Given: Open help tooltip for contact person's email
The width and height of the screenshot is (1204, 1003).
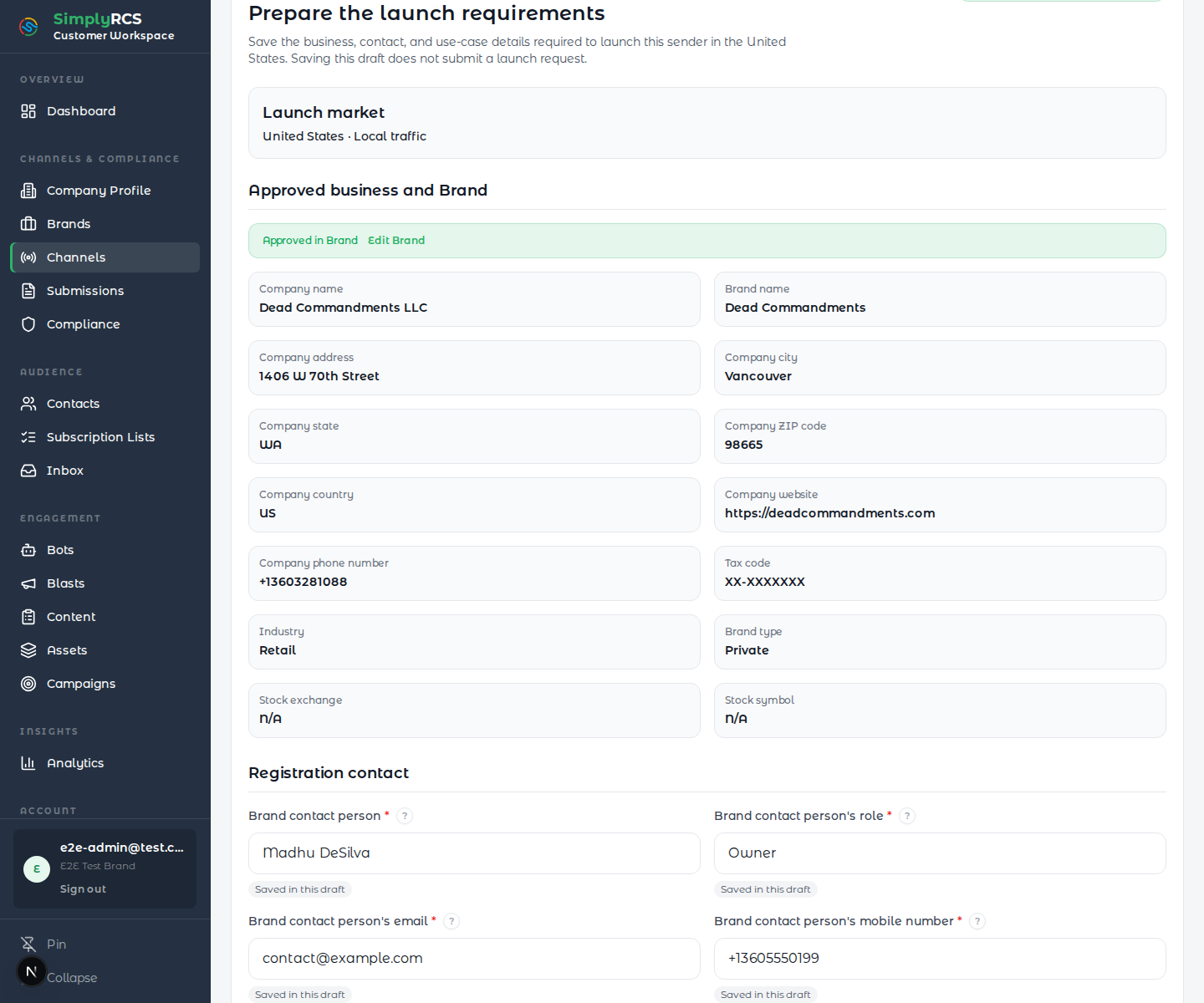Looking at the screenshot, I should coord(451,922).
